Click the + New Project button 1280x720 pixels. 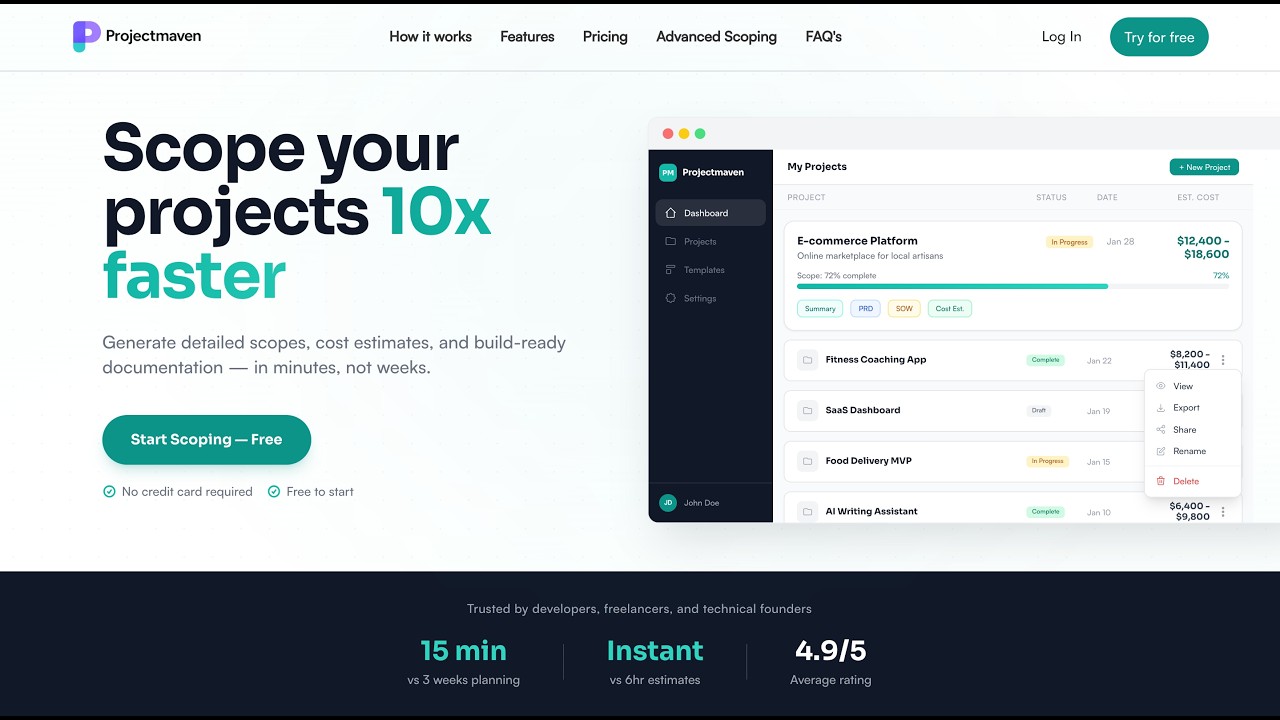coord(1204,167)
